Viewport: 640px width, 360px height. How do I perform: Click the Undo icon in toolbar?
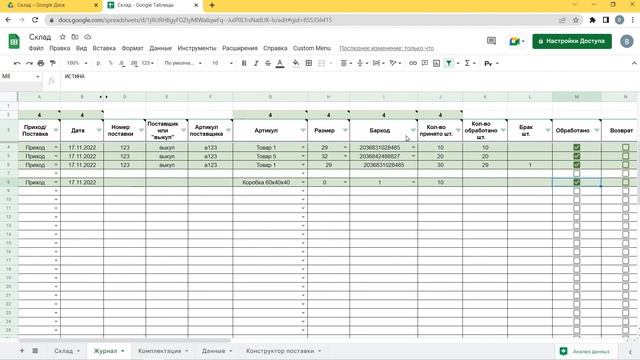point(17,63)
